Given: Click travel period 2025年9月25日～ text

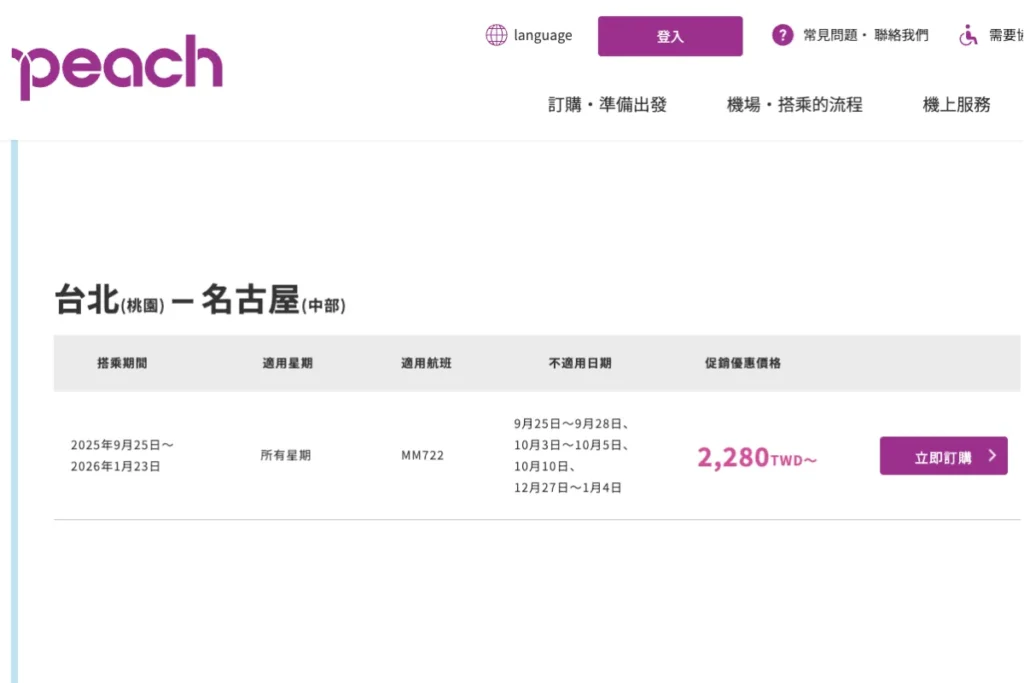Looking at the screenshot, I should click(x=122, y=445).
